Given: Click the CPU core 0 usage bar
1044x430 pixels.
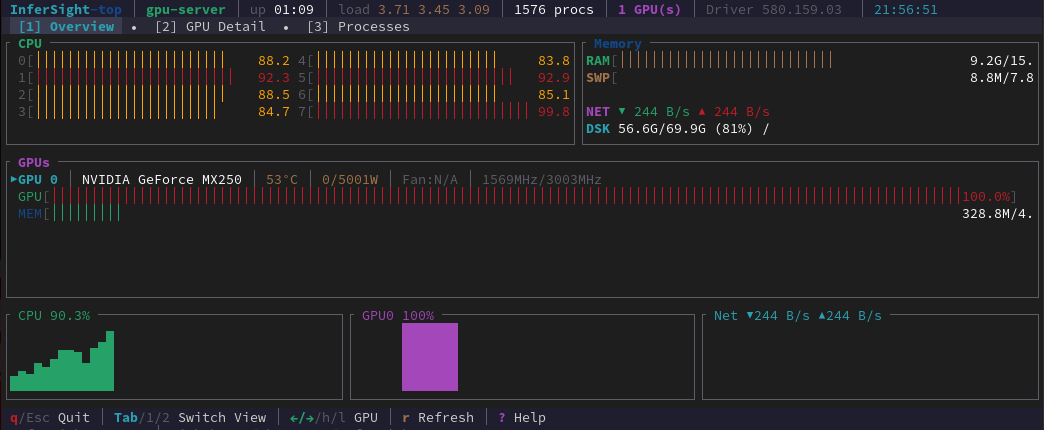Looking at the screenshot, I should coord(130,61).
